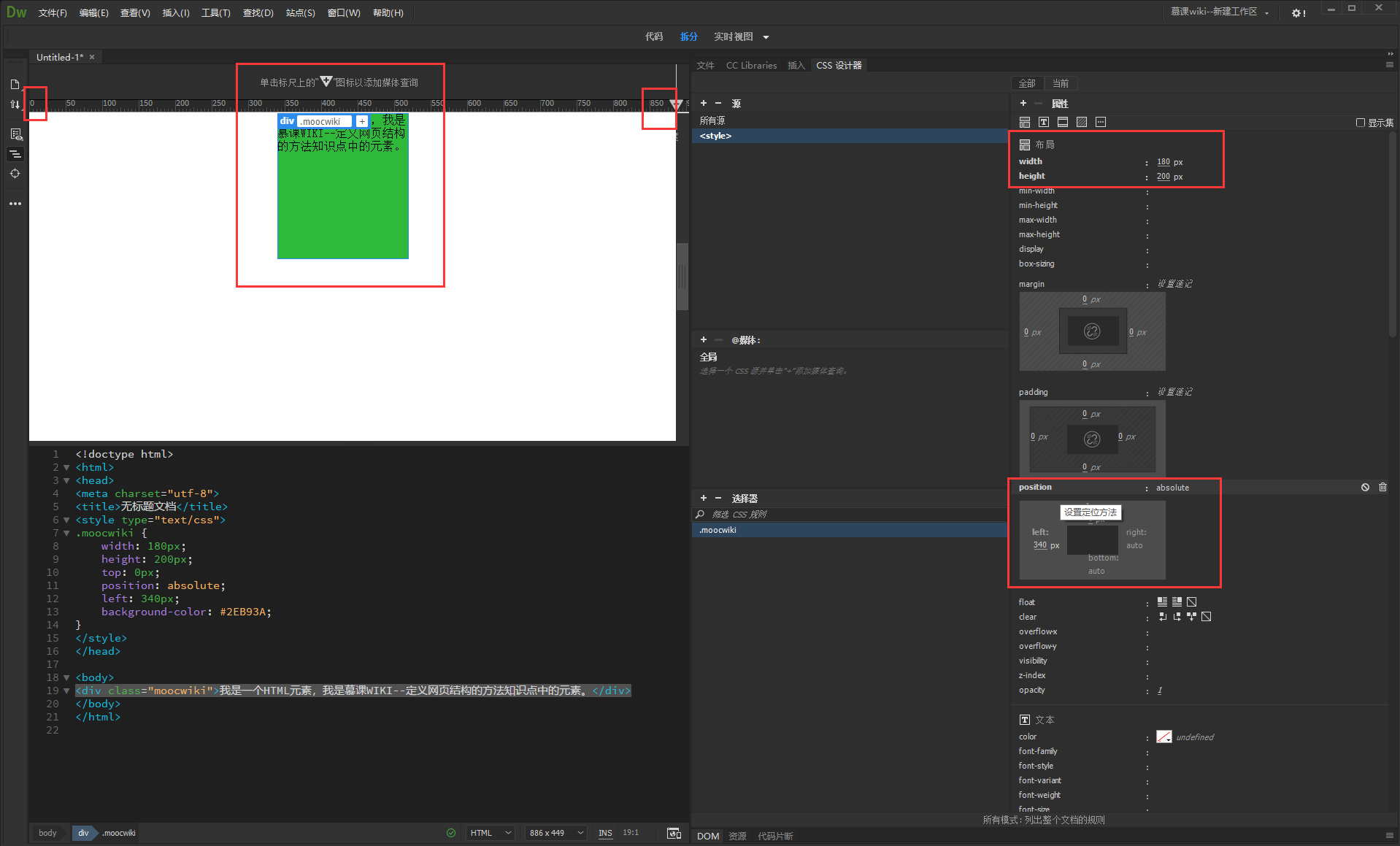Screen dimensions: 1400x846
Task: Click the body tag in tag selector
Action: click(48, 833)
